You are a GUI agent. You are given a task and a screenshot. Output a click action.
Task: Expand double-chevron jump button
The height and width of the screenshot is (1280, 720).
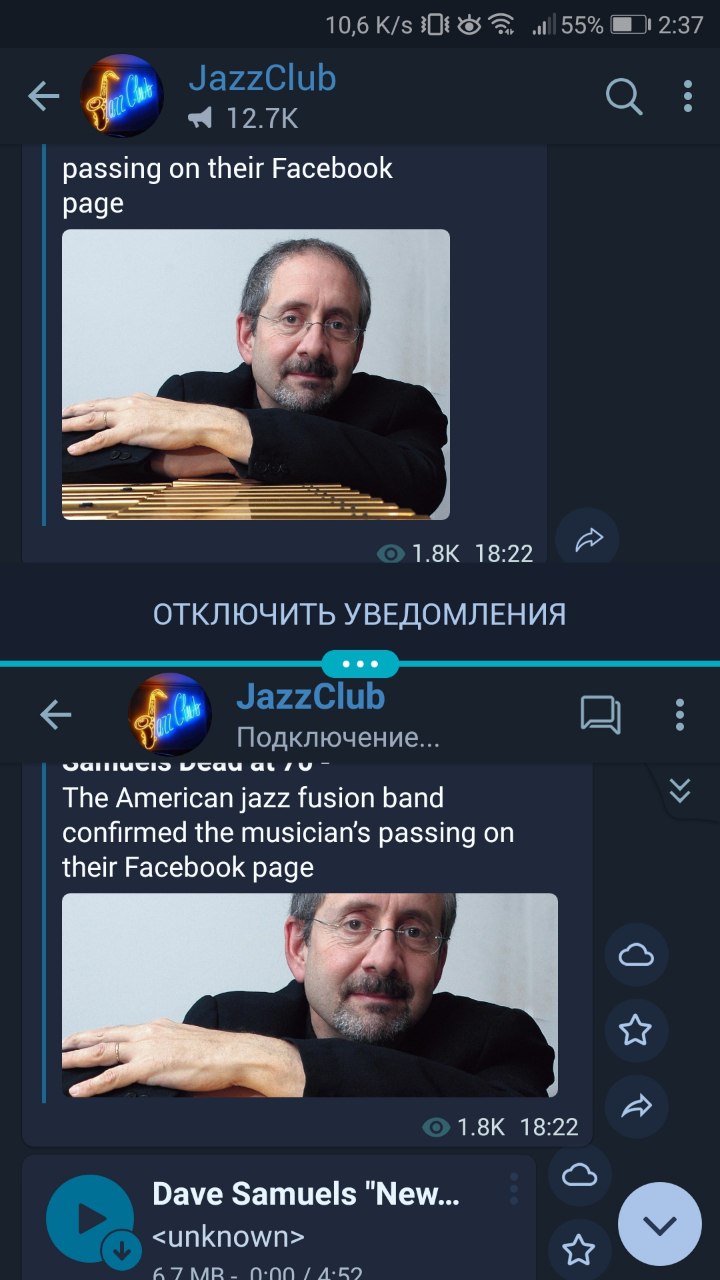click(x=680, y=792)
